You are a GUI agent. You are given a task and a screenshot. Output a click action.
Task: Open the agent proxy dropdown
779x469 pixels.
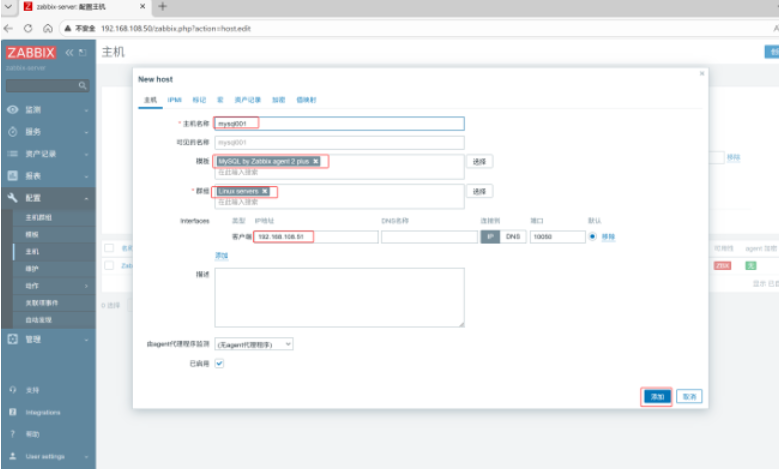[254, 344]
